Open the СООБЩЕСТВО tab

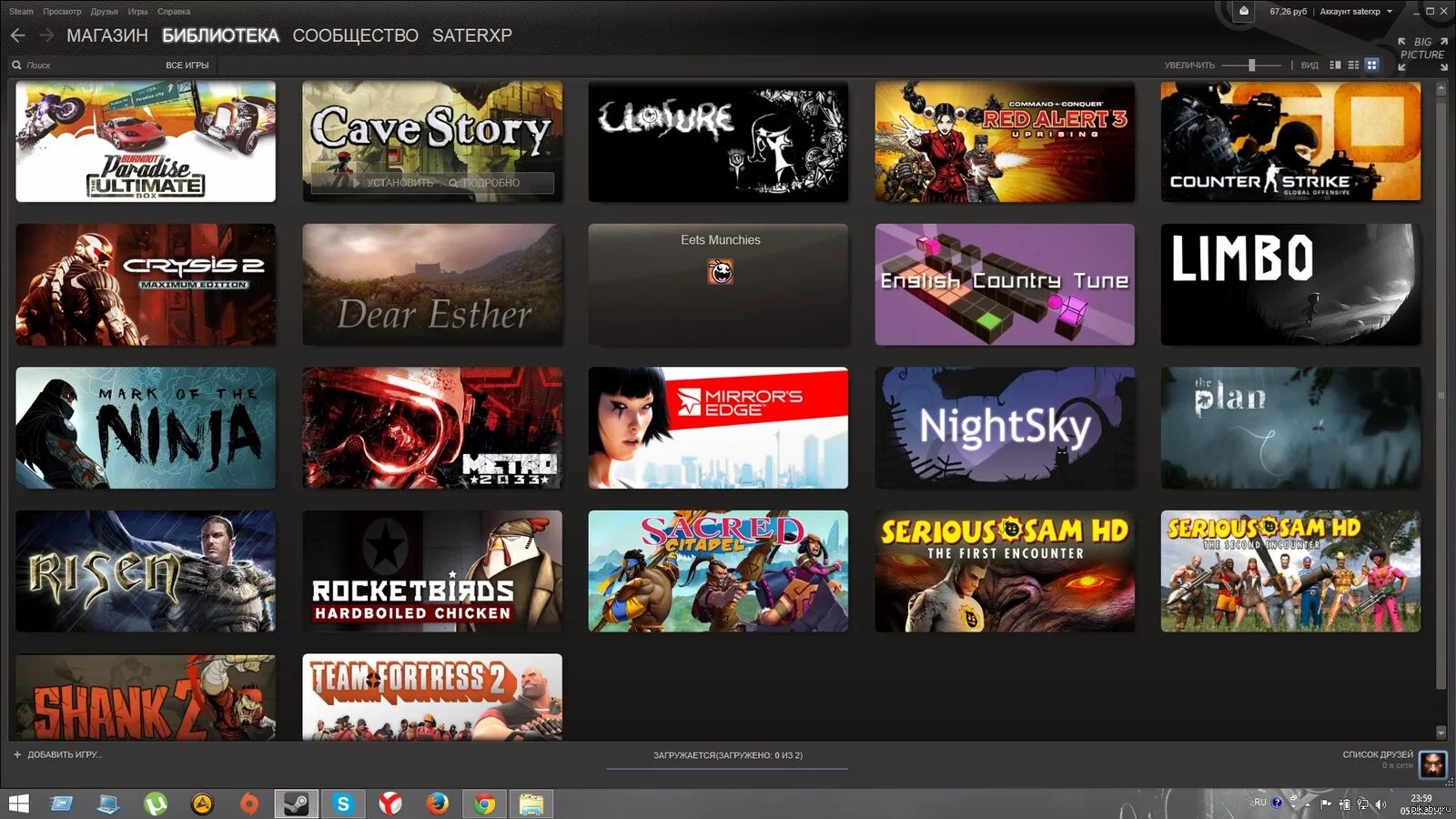(355, 35)
